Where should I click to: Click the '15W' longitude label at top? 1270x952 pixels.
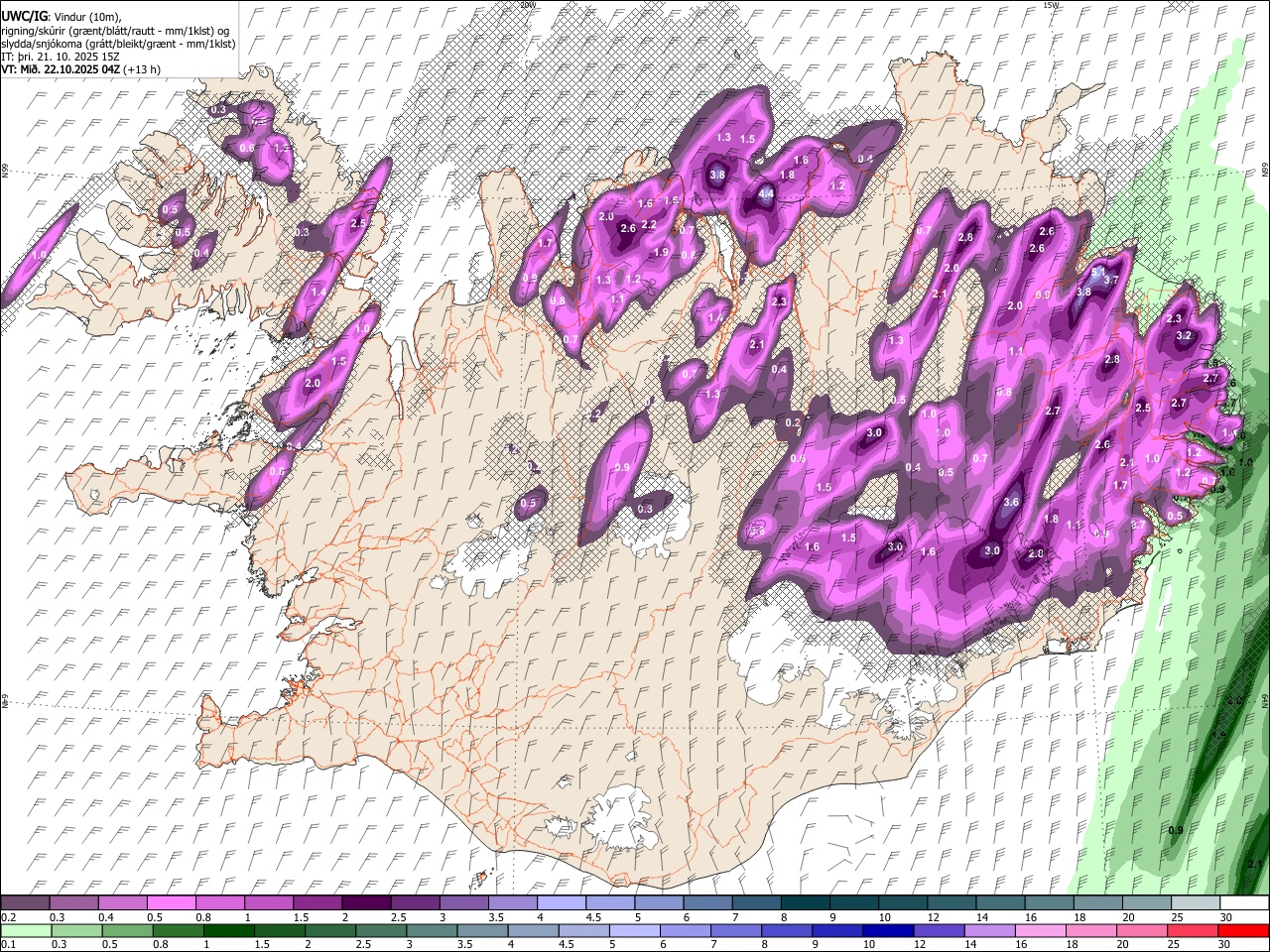[1052, 5]
